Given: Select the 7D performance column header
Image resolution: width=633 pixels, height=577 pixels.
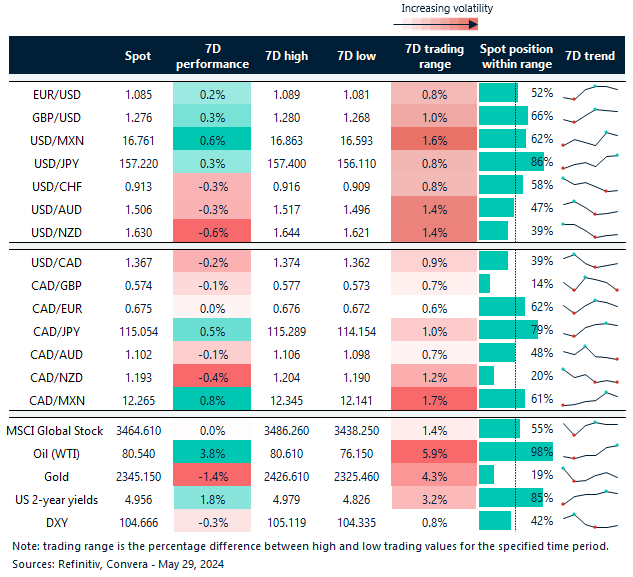Looking at the screenshot, I should (212, 56).
